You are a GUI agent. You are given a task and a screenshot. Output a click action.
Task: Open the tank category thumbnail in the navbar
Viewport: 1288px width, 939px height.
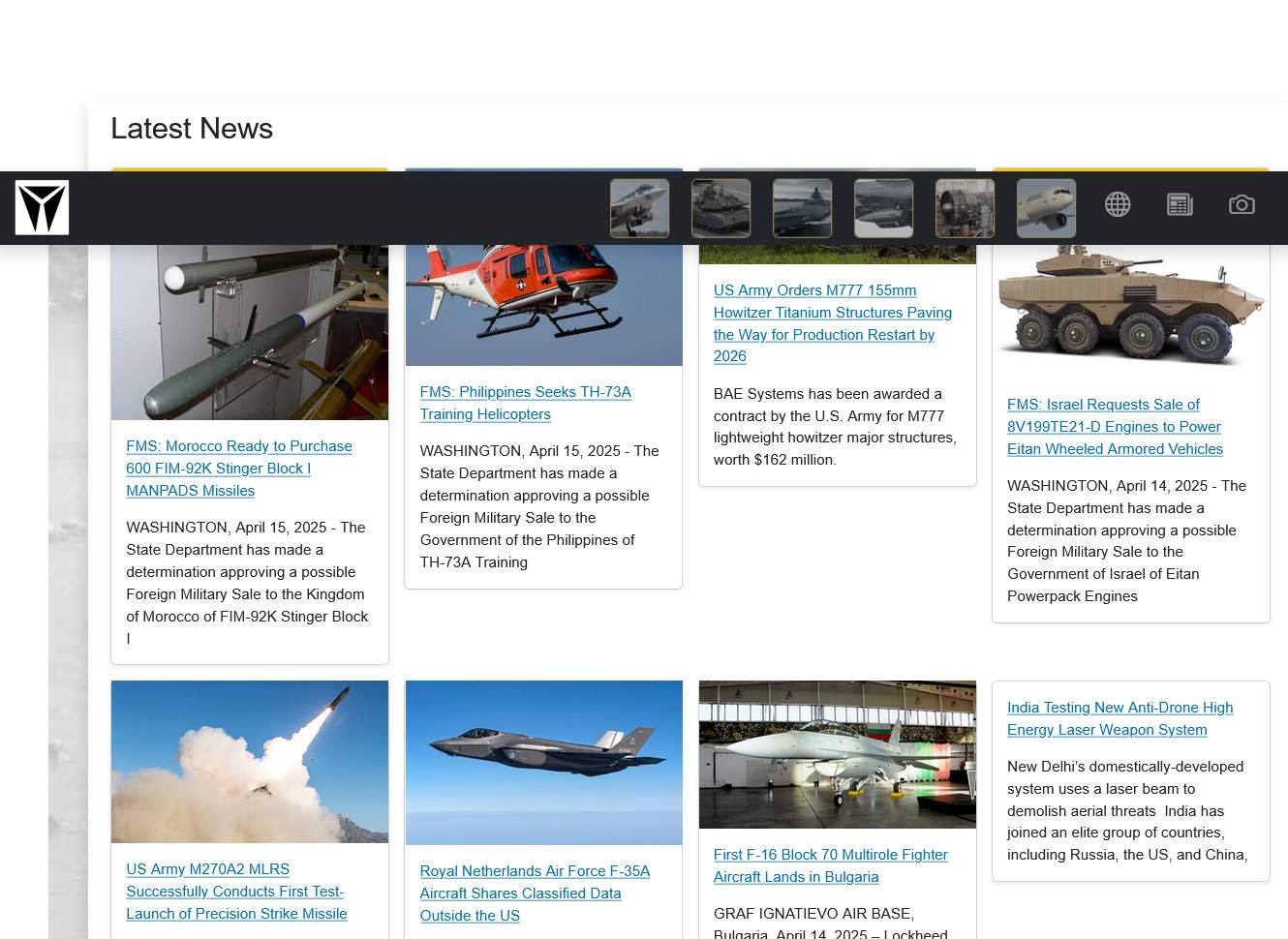click(721, 208)
